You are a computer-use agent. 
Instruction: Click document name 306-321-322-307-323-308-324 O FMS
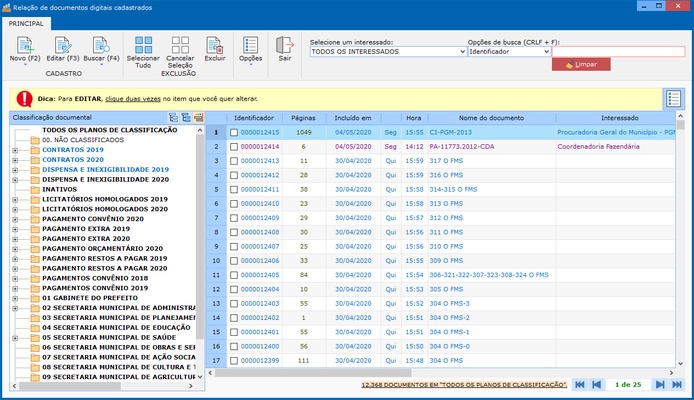click(x=489, y=275)
